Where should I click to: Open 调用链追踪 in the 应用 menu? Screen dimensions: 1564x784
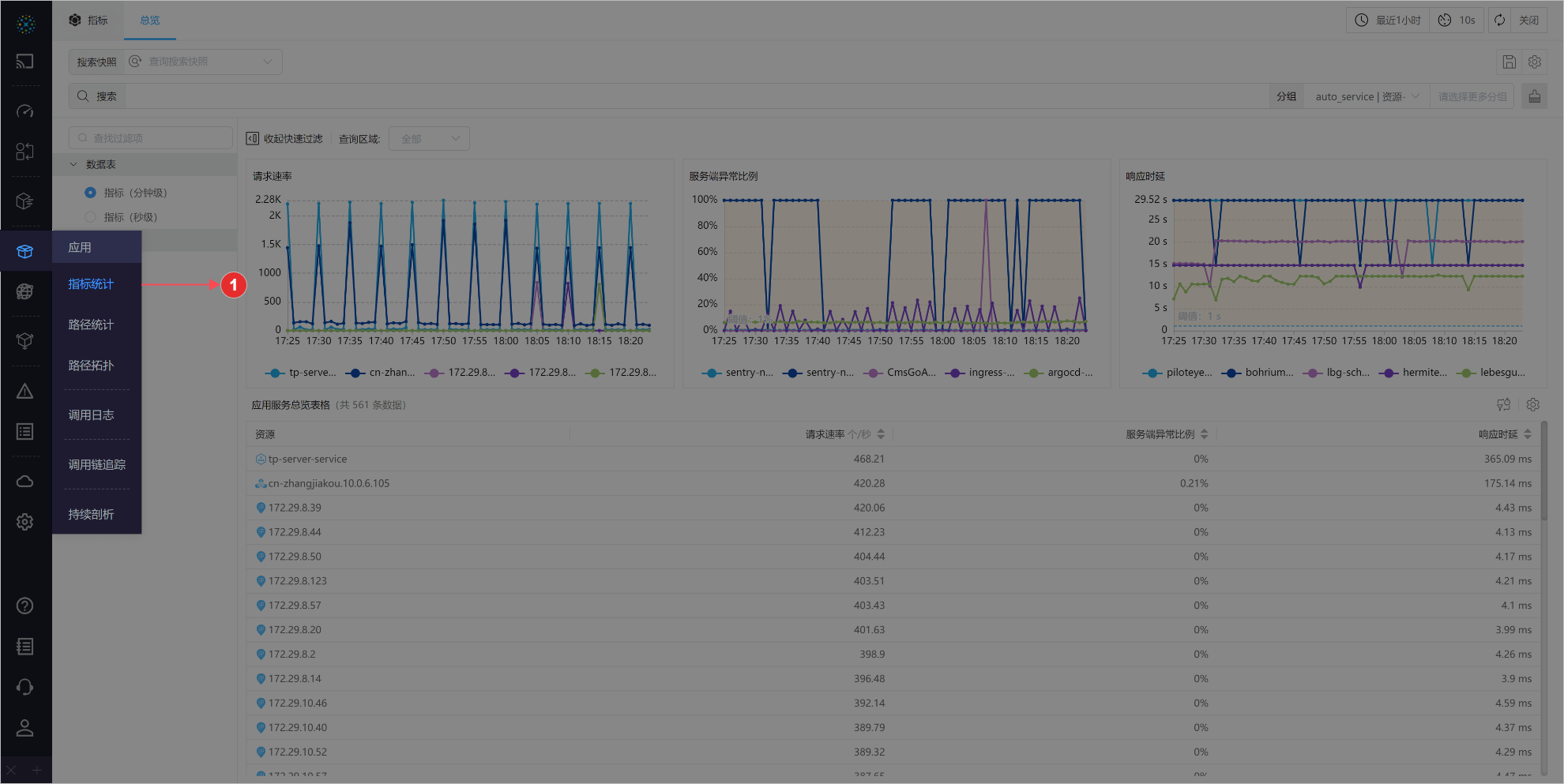[x=96, y=464]
